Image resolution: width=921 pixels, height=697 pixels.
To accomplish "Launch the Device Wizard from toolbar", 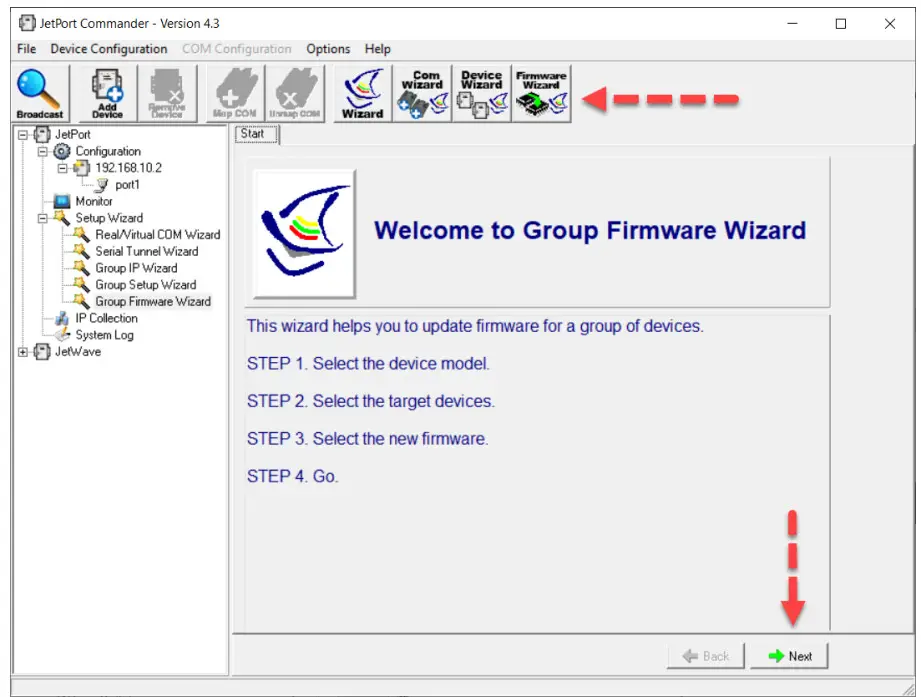I will click(481, 90).
